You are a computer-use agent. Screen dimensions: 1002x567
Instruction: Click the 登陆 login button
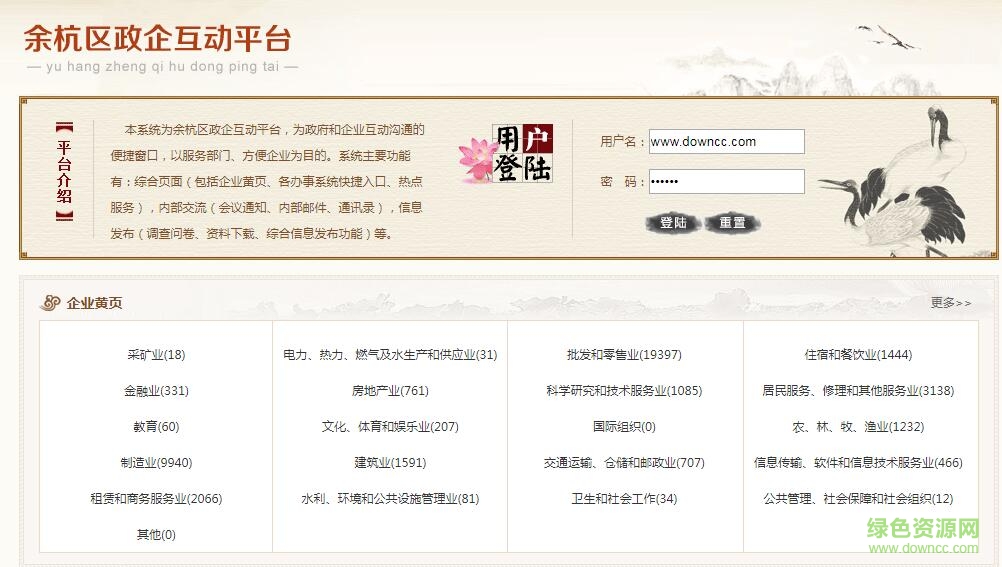tap(673, 222)
